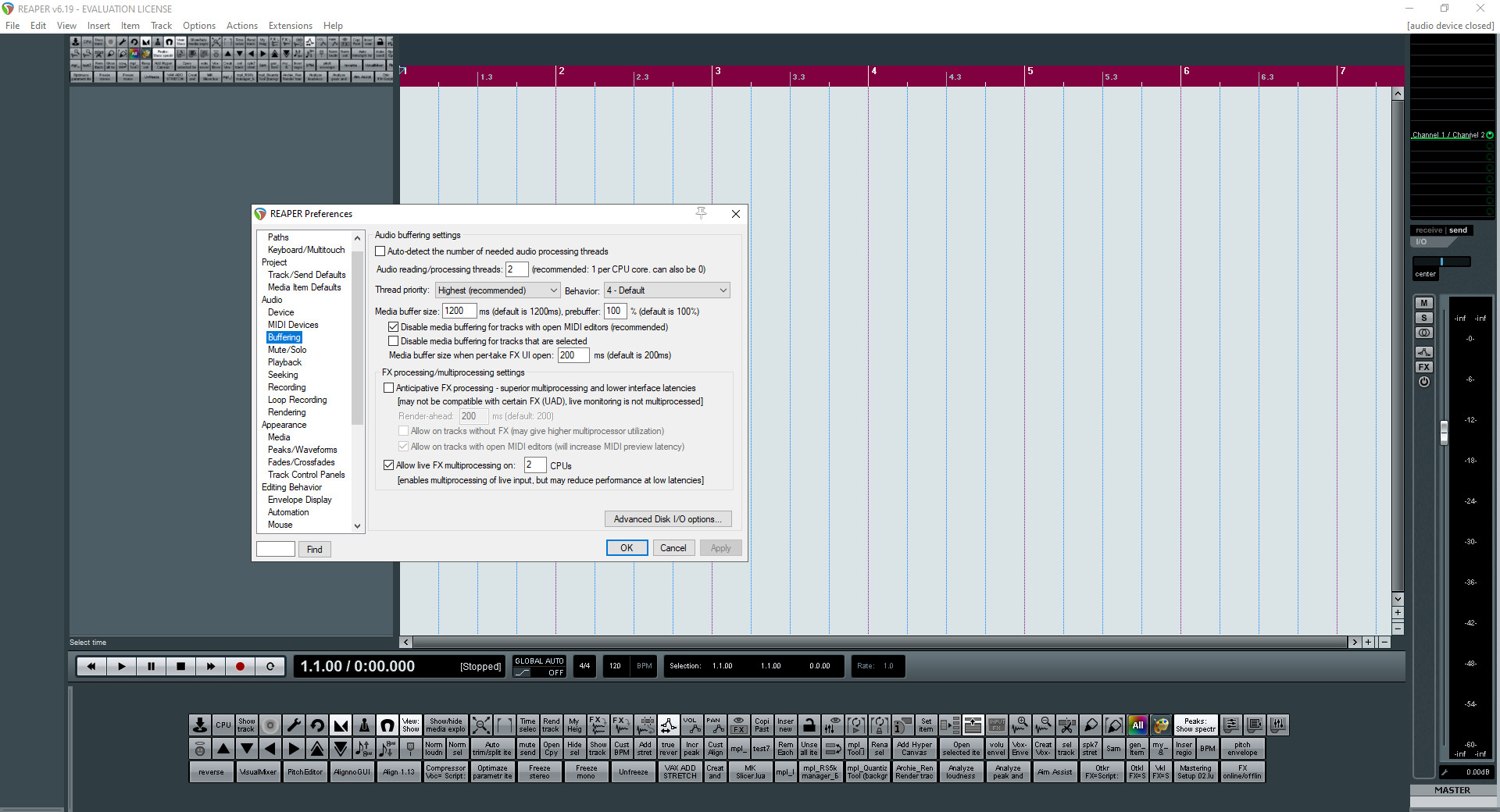Open the File menu
Viewport: 1500px width, 812px height.
(x=12, y=26)
